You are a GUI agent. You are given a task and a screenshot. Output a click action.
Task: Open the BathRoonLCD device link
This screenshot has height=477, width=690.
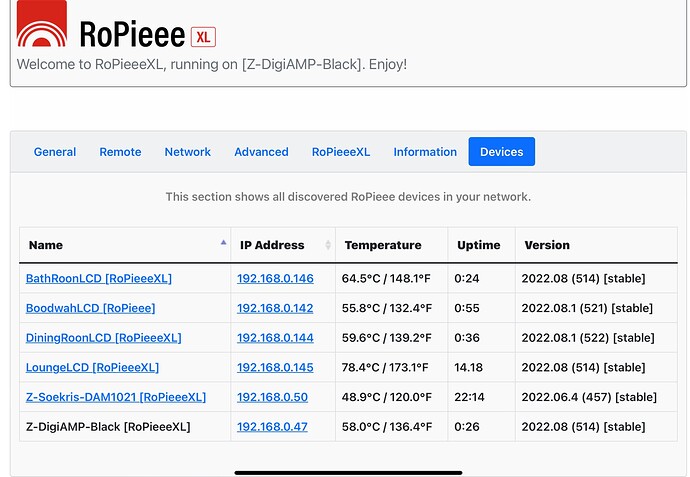point(99,279)
